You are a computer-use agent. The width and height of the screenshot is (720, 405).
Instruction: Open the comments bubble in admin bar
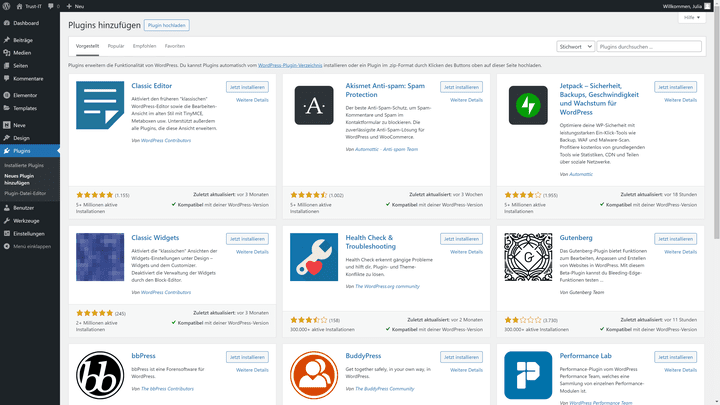pyautogui.click(x=54, y=6)
